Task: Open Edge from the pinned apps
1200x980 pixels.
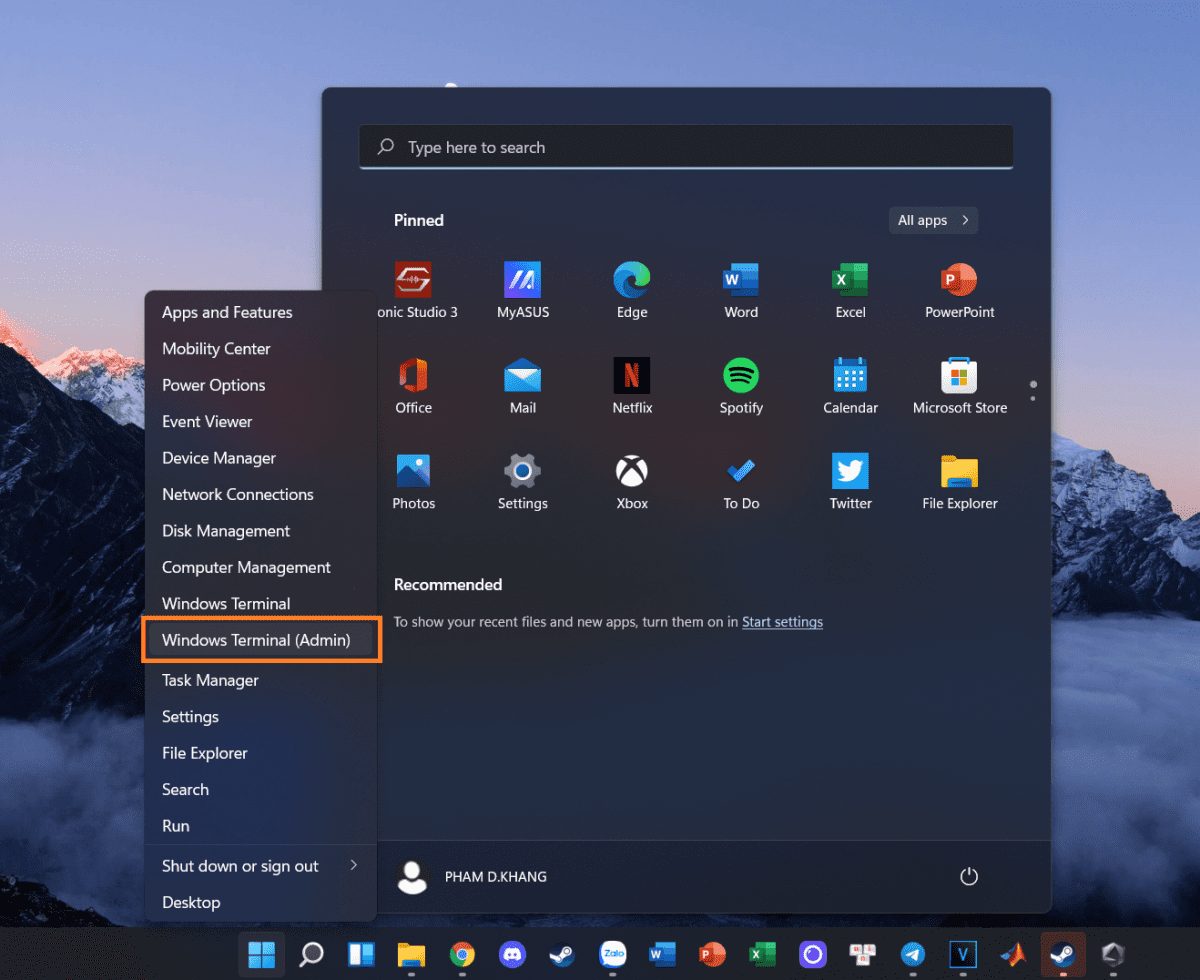Action: click(632, 289)
